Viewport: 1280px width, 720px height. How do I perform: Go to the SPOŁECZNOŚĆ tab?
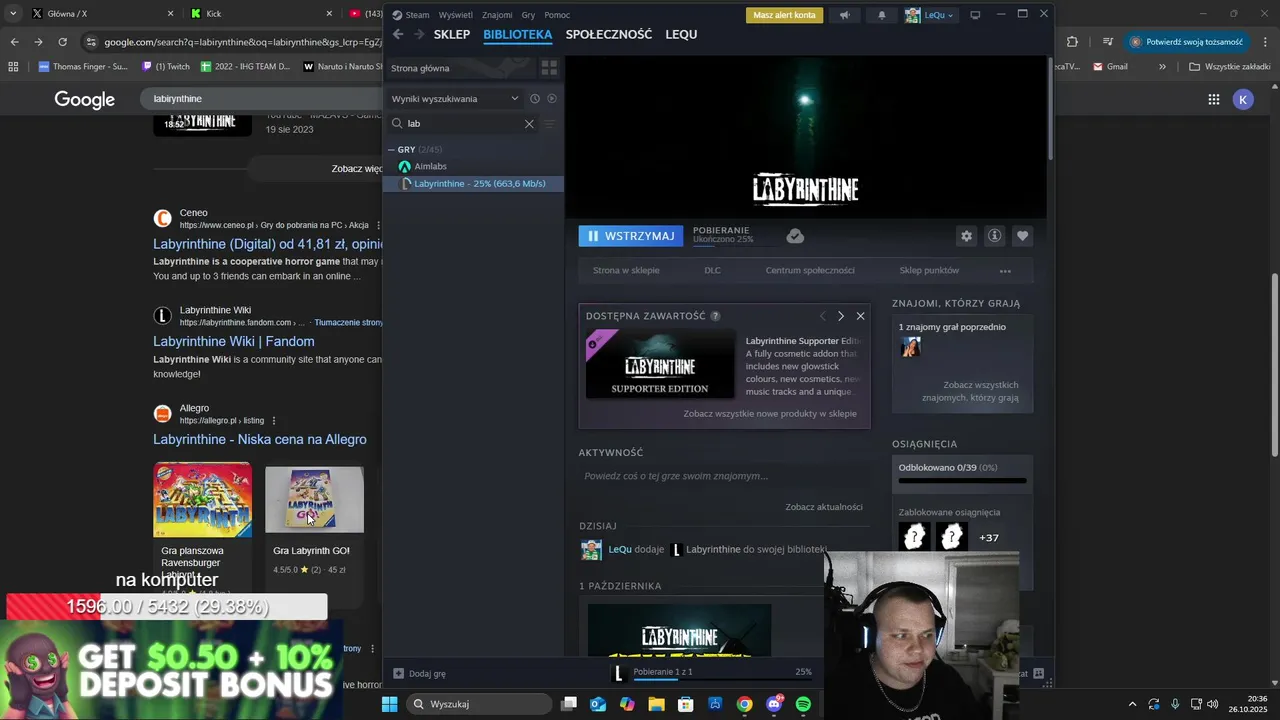609,34
